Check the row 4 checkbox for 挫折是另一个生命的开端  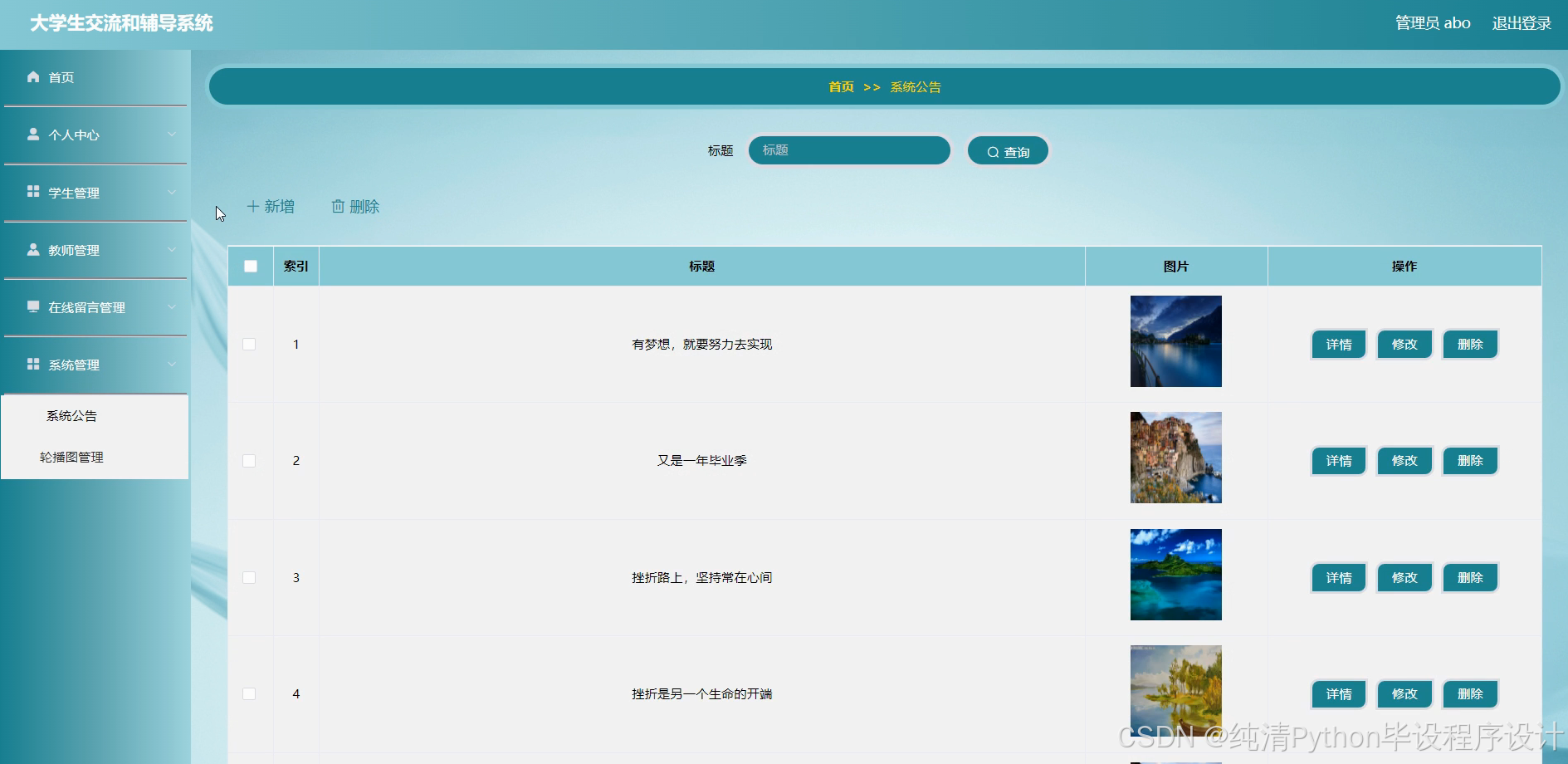(249, 694)
